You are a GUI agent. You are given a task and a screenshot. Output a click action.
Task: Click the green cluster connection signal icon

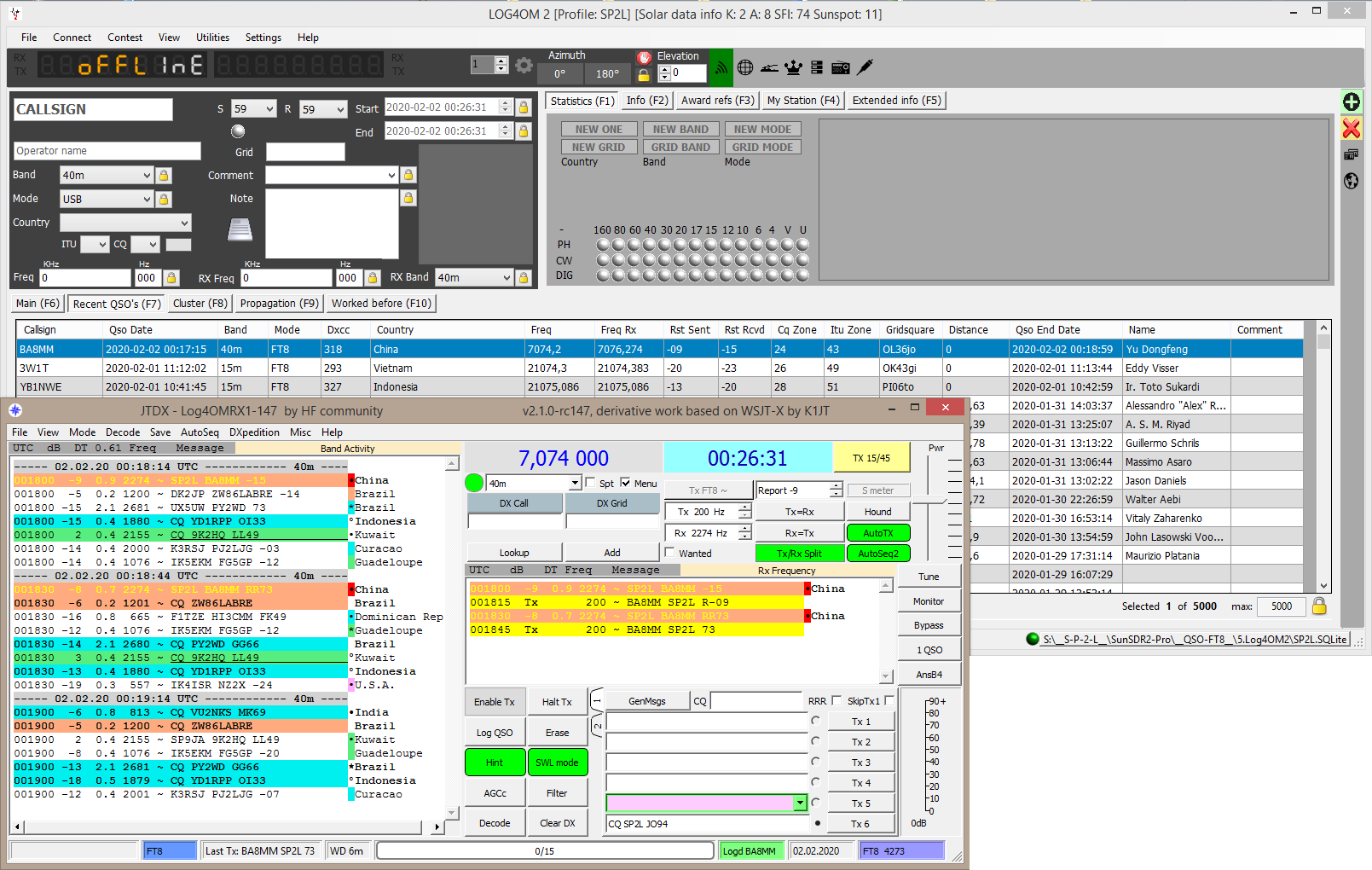tap(721, 67)
